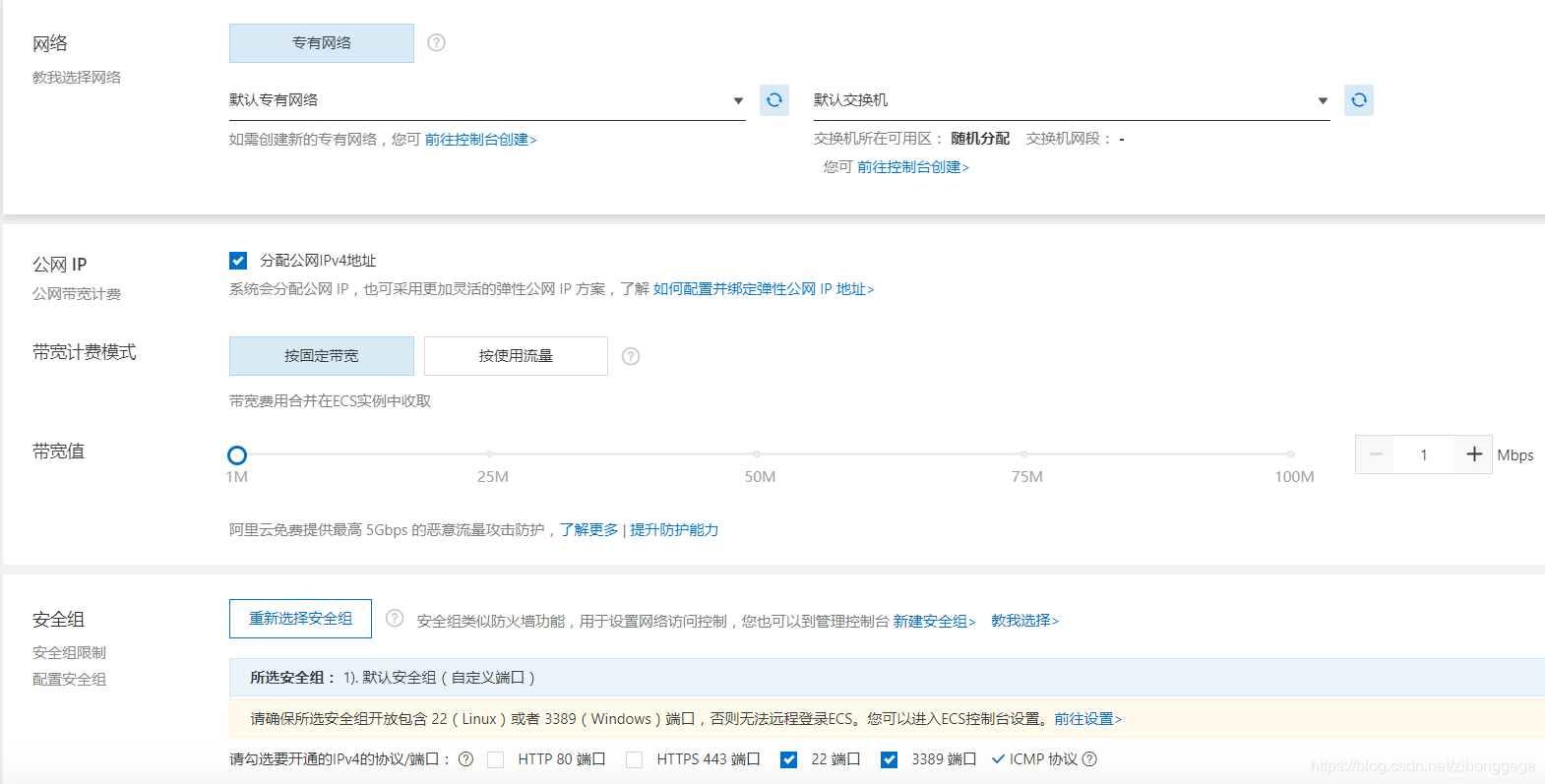Click 重新选择安全组 button
The width and height of the screenshot is (1545, 784).
pyautogui.click(x=300, y=619)
